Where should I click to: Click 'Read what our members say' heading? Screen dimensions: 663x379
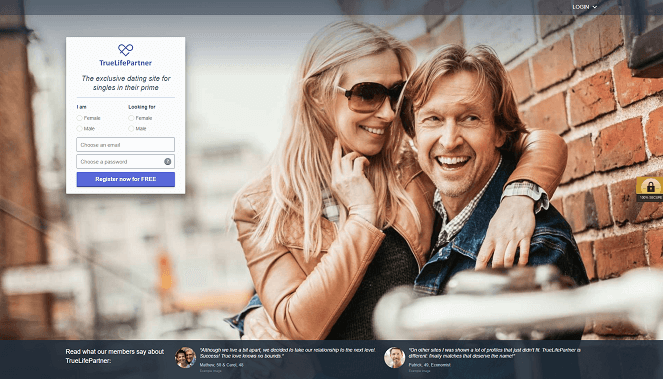click(x=115, y=356)
